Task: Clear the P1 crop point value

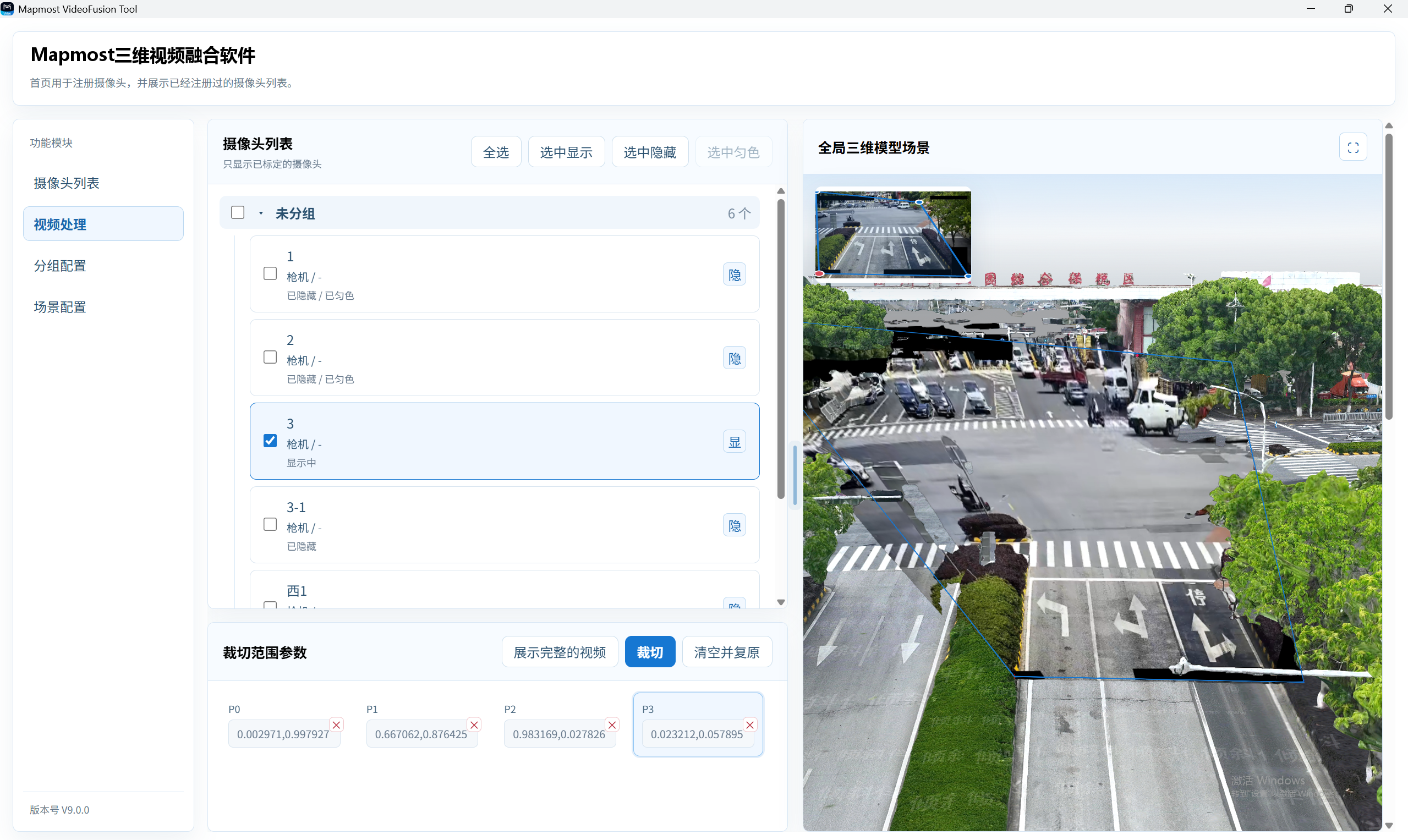Action: (474, 724)
